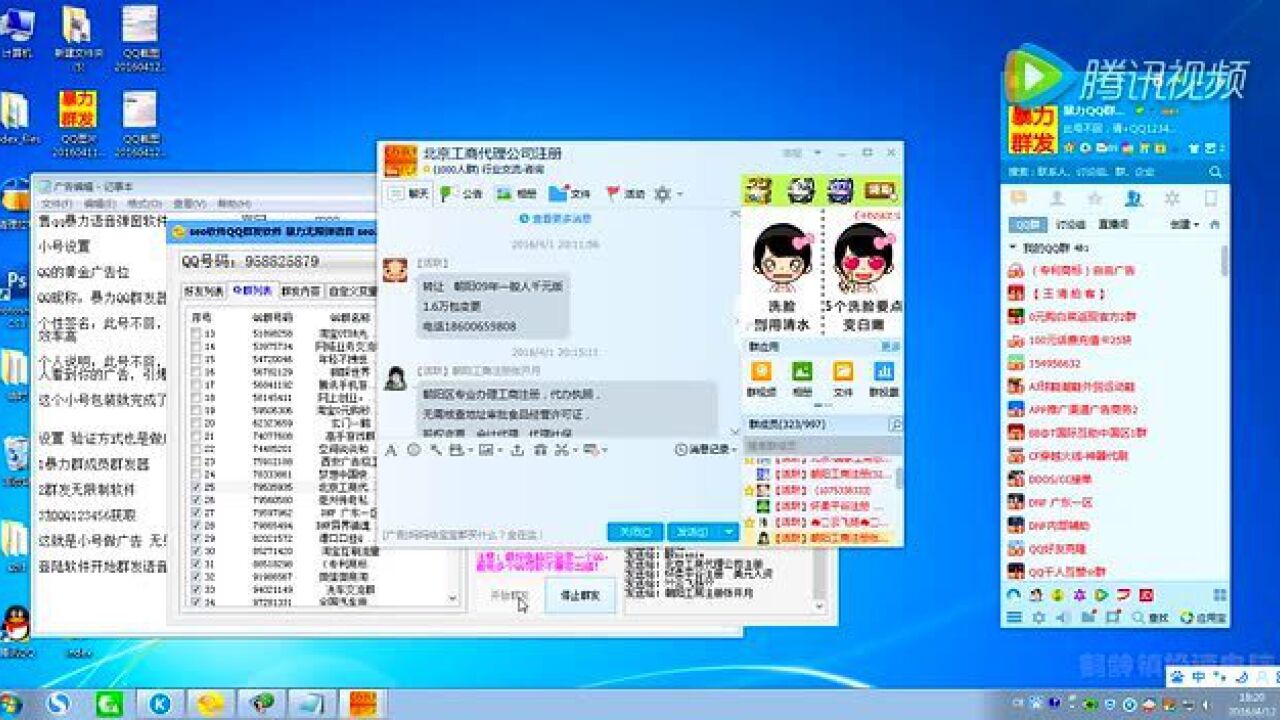Check row 13 in the group list
The height and width of the screenshot is (720, 1280).
[x=195, y=333]
